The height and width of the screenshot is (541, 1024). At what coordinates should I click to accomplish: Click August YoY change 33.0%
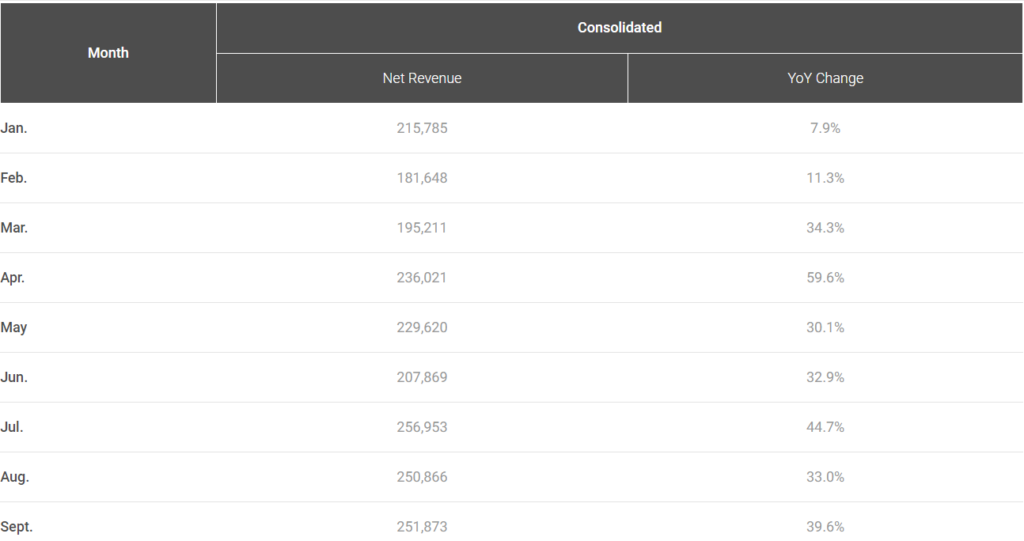pyautogui.click(x=825, y=477)
